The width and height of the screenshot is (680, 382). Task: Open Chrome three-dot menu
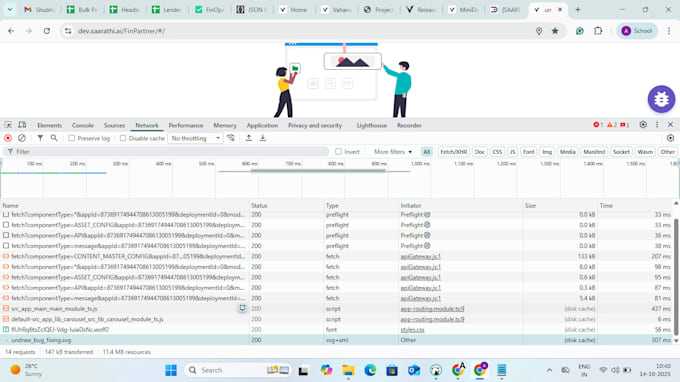pyautogui.click(x=669, y=31)
